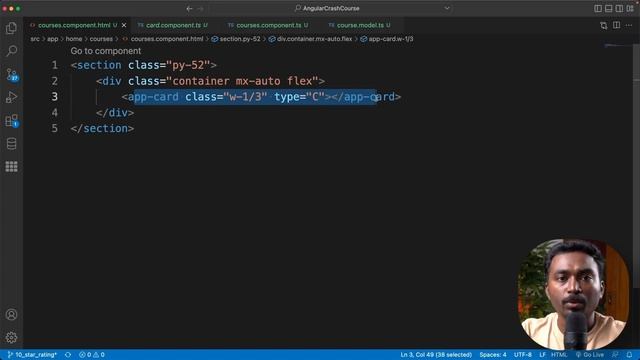Screen dimensions: 640x360
Task: Click line number 4 in the gutter
Action: [x=55, y=113]
